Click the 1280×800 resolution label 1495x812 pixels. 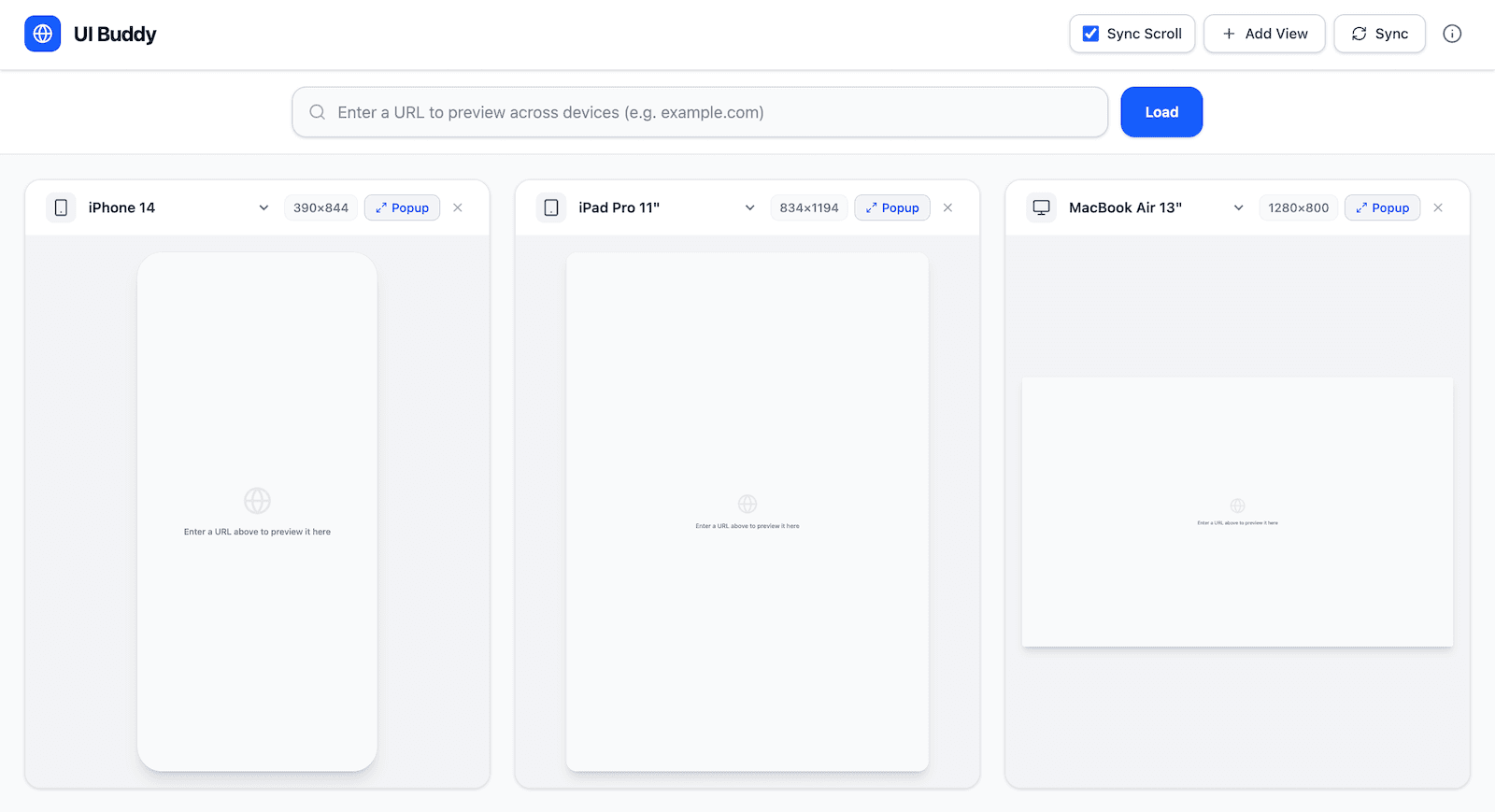[1299, 207]
